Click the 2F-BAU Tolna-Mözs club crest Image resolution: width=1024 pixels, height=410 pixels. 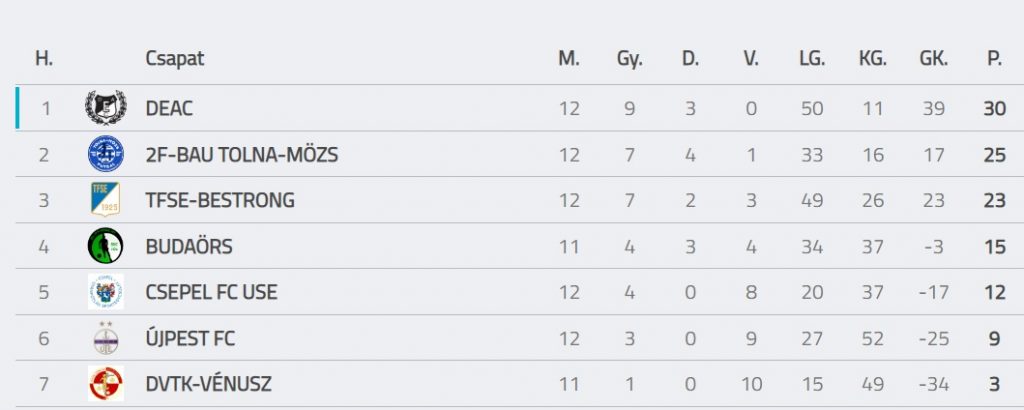(x=105, y=154)
